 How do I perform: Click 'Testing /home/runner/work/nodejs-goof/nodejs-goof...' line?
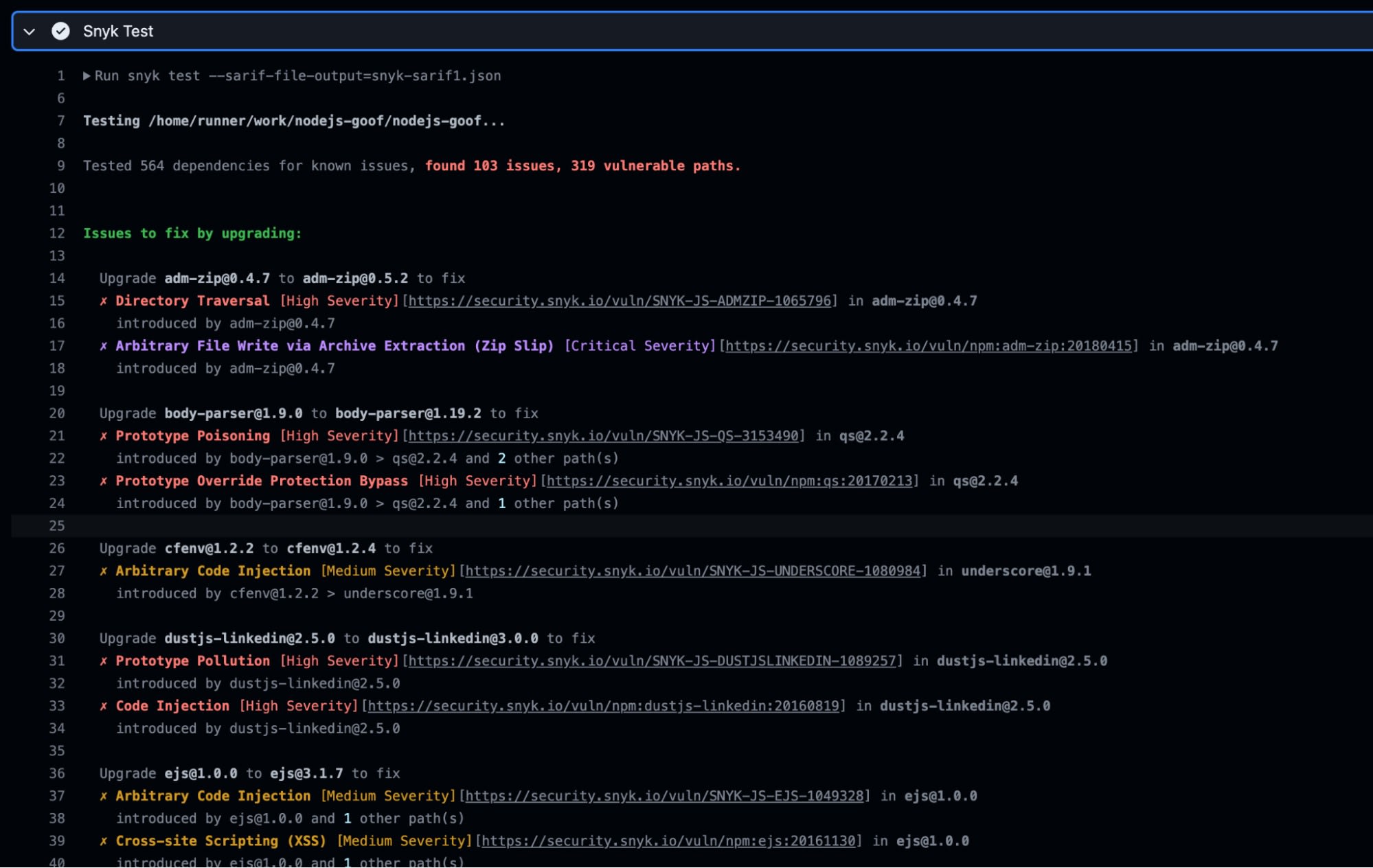tap(294, 121)
